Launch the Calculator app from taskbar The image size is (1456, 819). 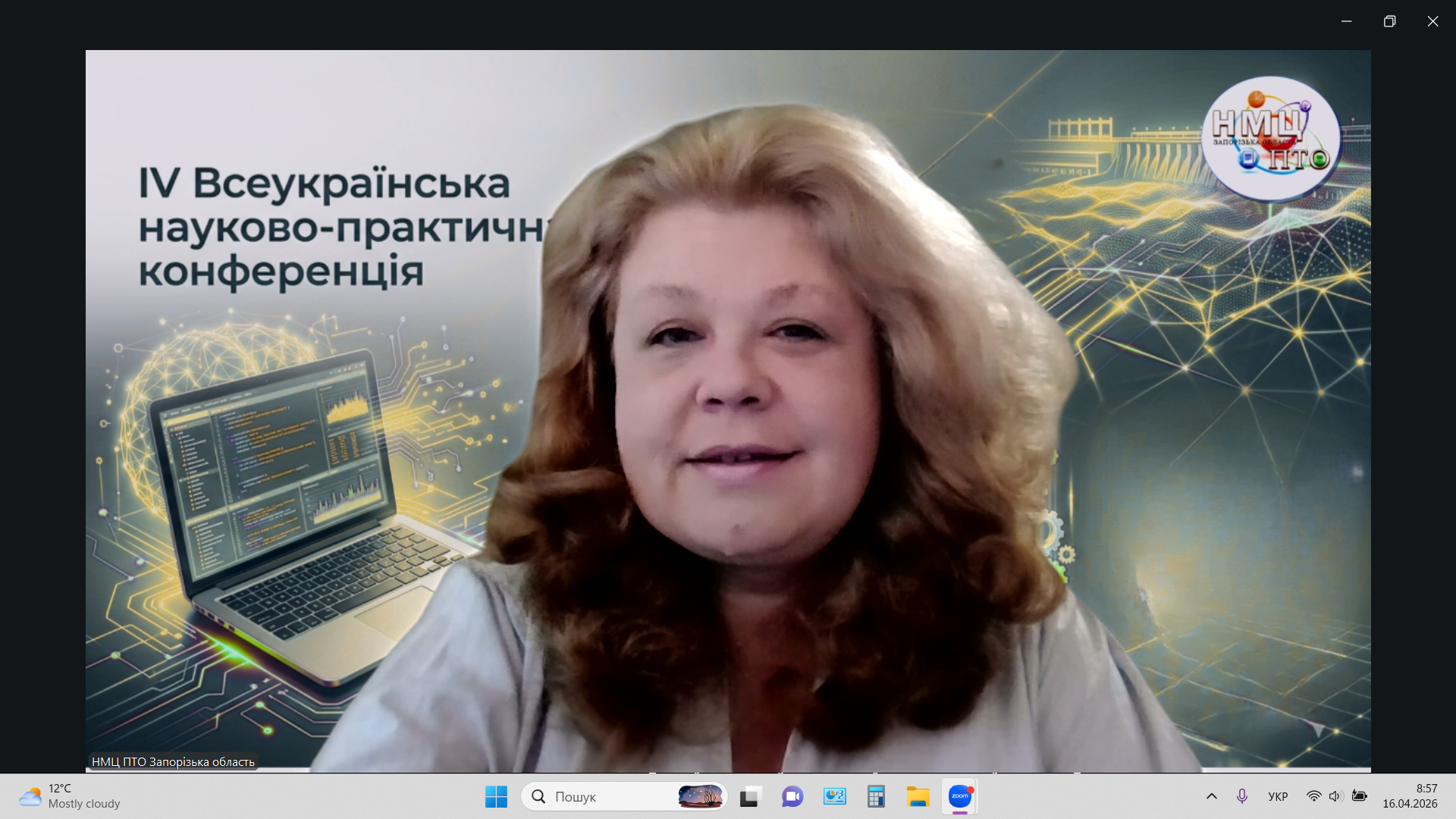(876, 796)
